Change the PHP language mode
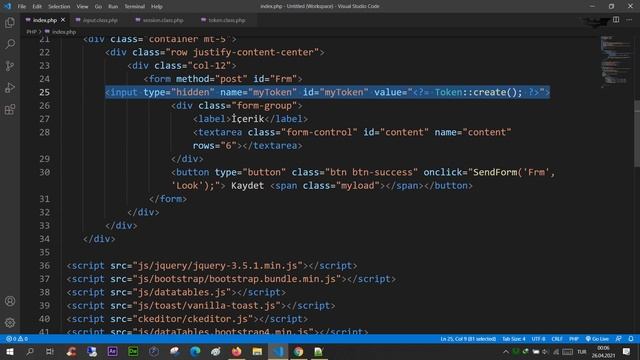640x360 pixels. click(574, 339)
